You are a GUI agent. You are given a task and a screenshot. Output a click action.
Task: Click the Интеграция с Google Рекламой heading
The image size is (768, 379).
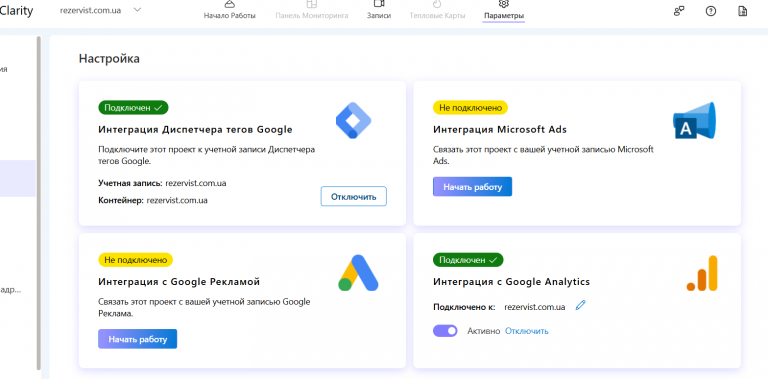tap(179, 282)
